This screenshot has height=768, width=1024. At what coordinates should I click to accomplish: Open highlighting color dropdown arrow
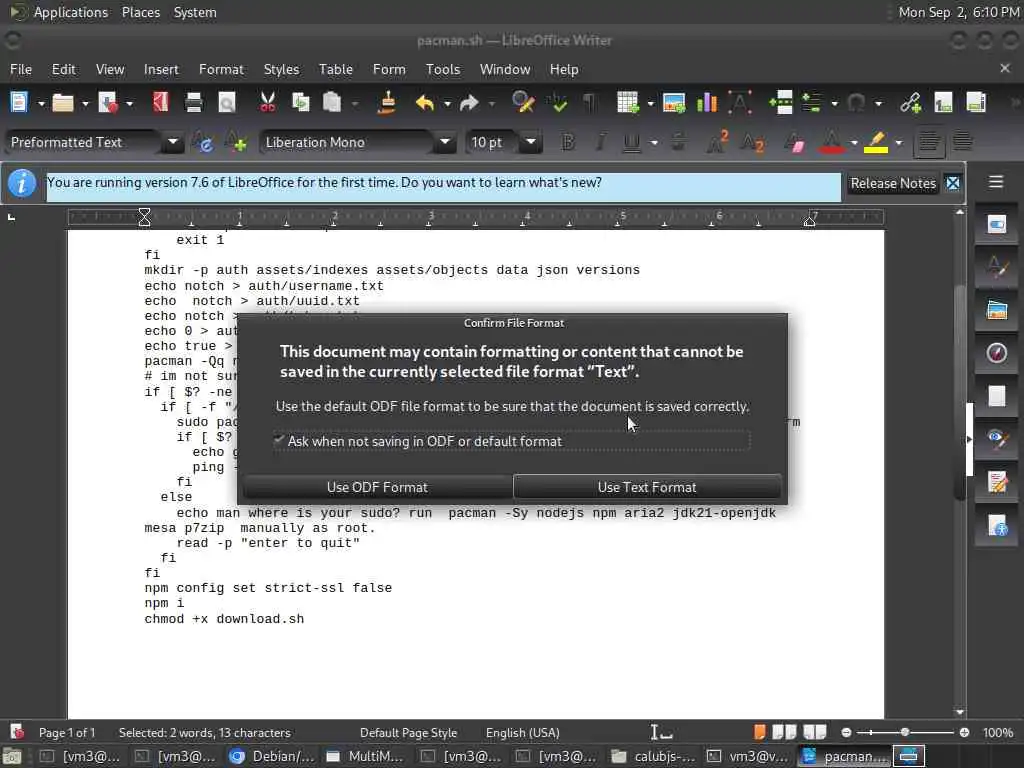899,142
